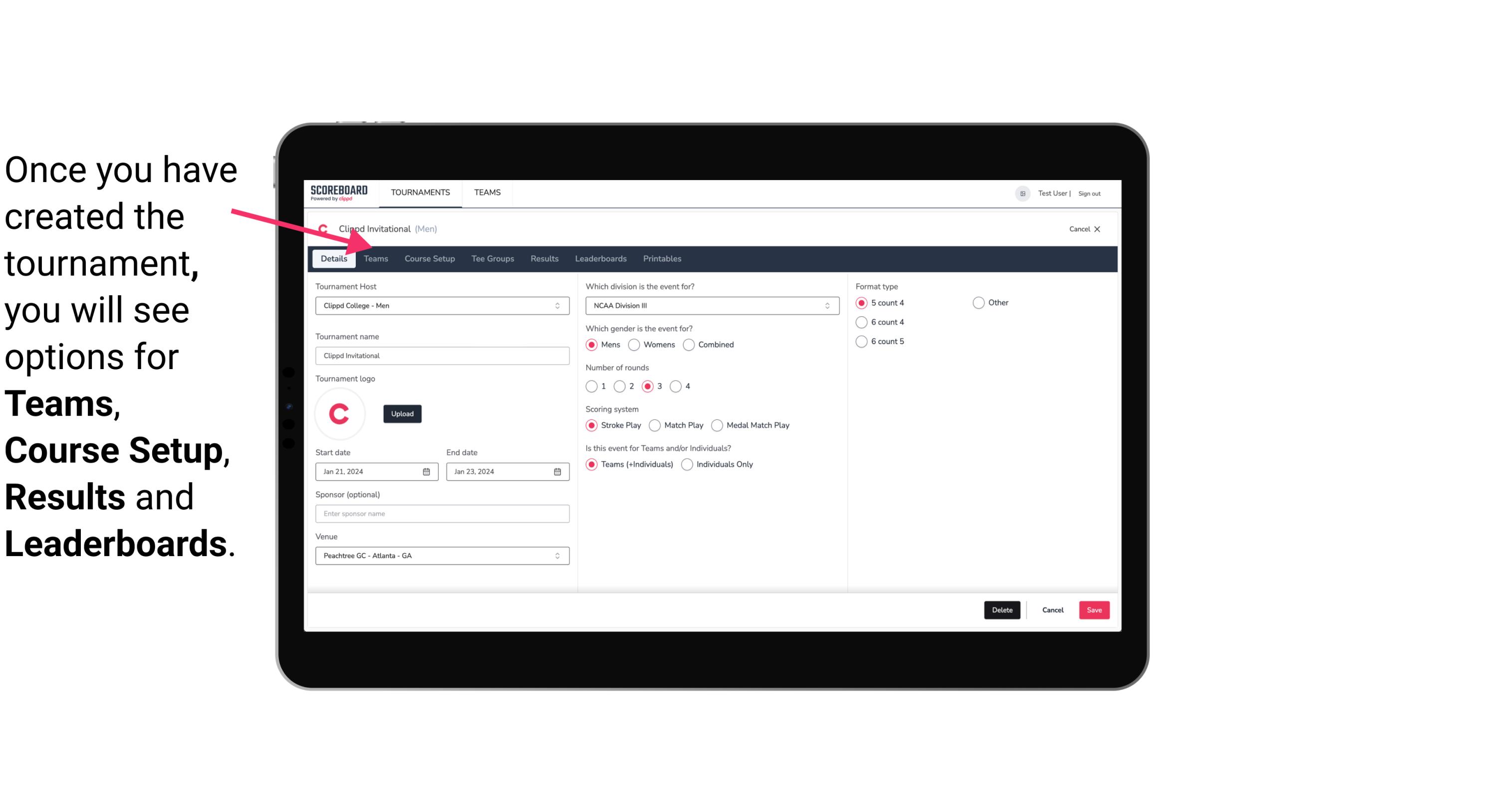
Task: Switch to the Course Setup tab
Action: click(x=430, y=258)
